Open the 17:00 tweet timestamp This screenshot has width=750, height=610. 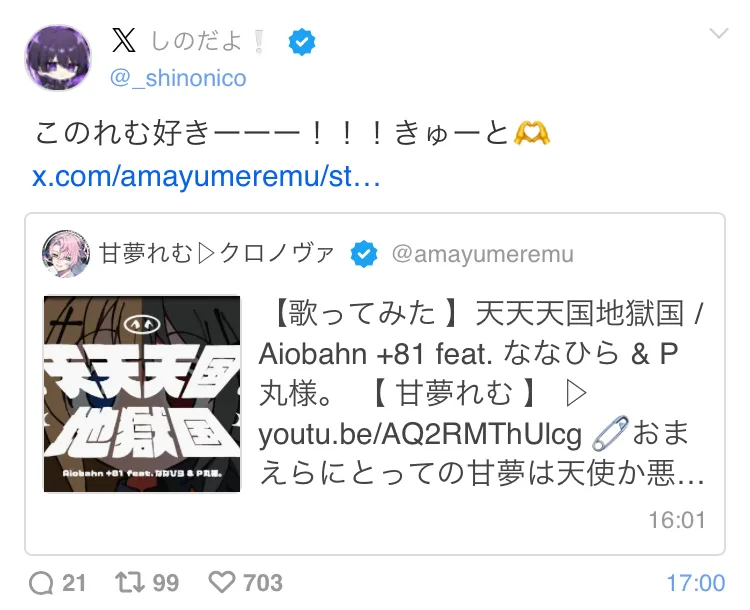pos(696,583)
